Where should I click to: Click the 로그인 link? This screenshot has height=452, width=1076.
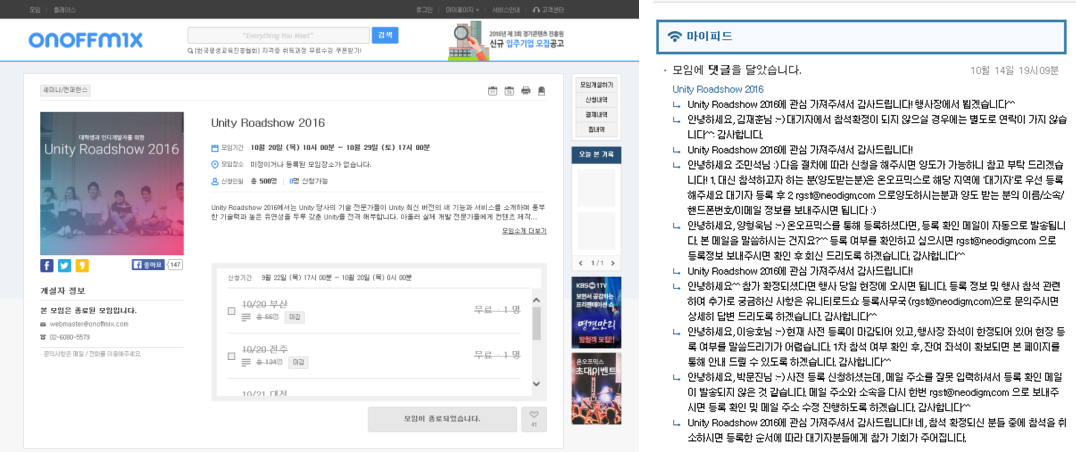pyautogui.click(x=423, y=9)
